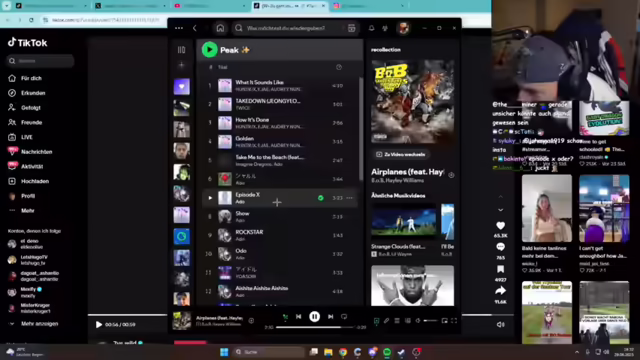Play the Peak playlist green button

point(209,50)
